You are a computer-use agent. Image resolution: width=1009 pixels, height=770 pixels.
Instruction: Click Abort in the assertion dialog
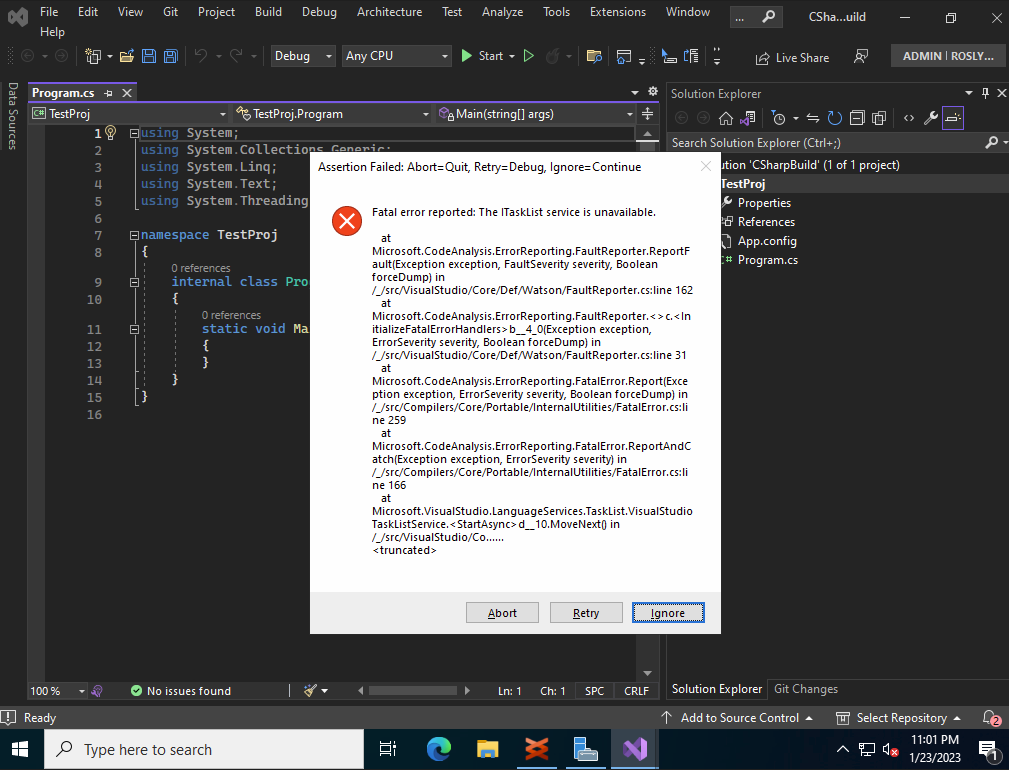point(502,613)
